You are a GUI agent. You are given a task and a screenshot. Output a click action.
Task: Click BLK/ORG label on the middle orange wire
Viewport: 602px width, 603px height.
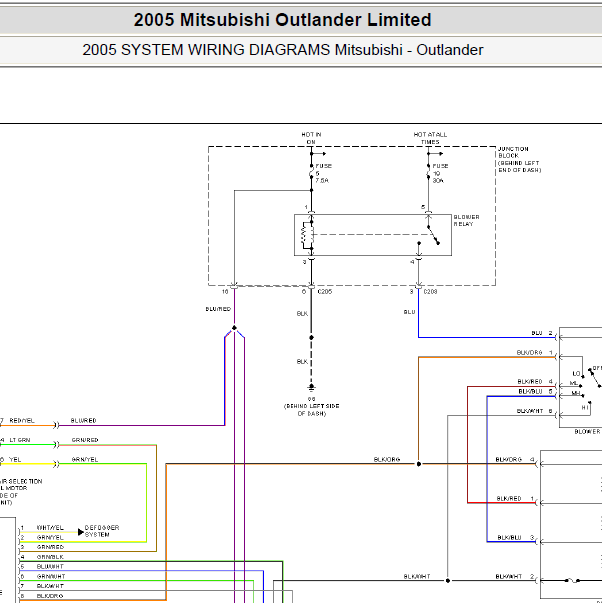(x=387, y=459)
